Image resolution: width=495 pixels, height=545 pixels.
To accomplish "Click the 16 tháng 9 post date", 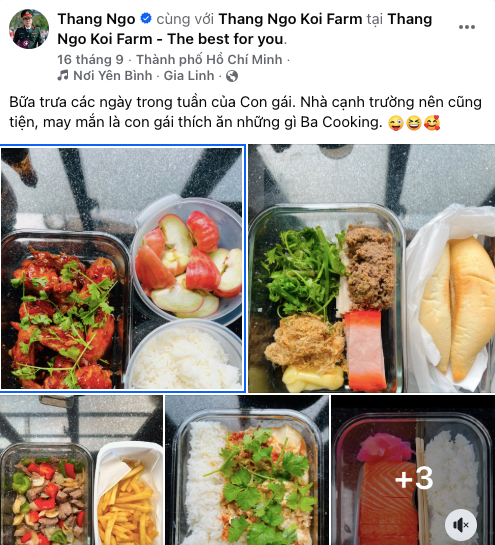I will (90, 59).
